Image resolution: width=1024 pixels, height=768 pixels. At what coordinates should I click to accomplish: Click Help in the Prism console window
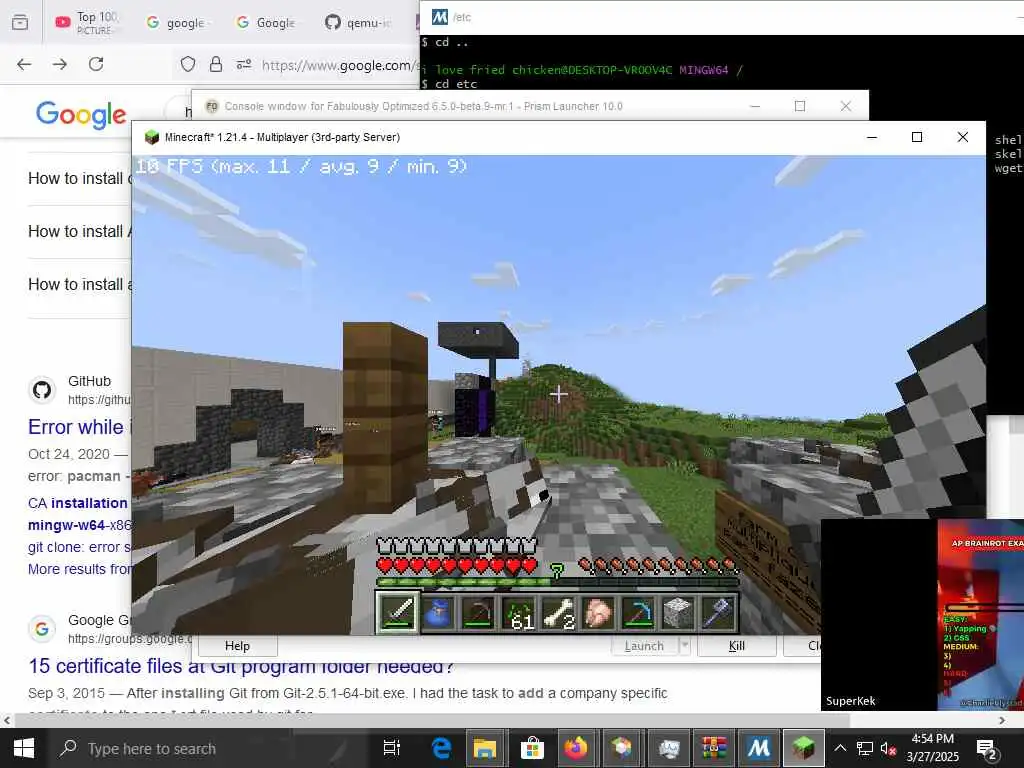[238, 645]
